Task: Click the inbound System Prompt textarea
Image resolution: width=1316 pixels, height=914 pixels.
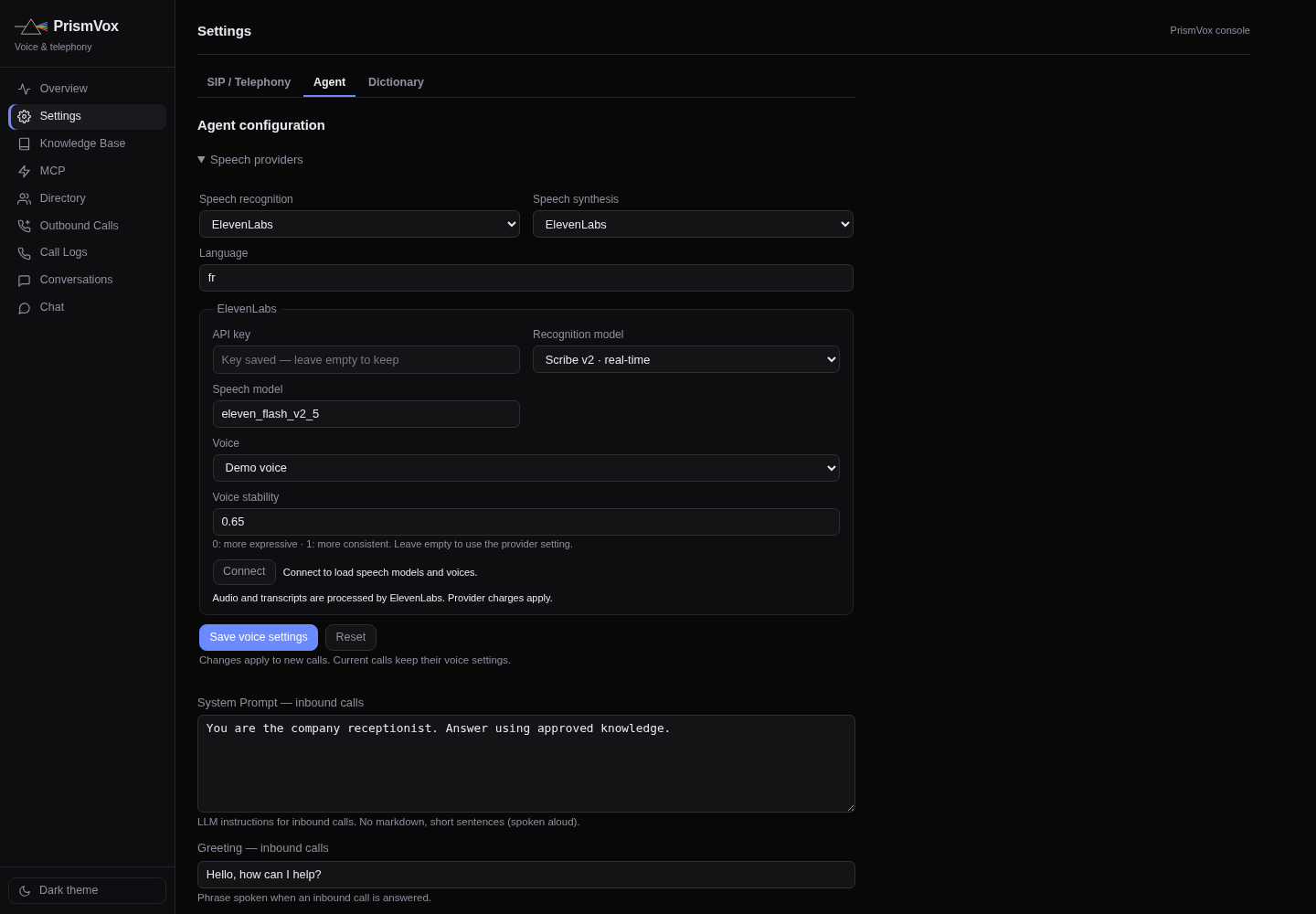Action: [x=526, y=763]
